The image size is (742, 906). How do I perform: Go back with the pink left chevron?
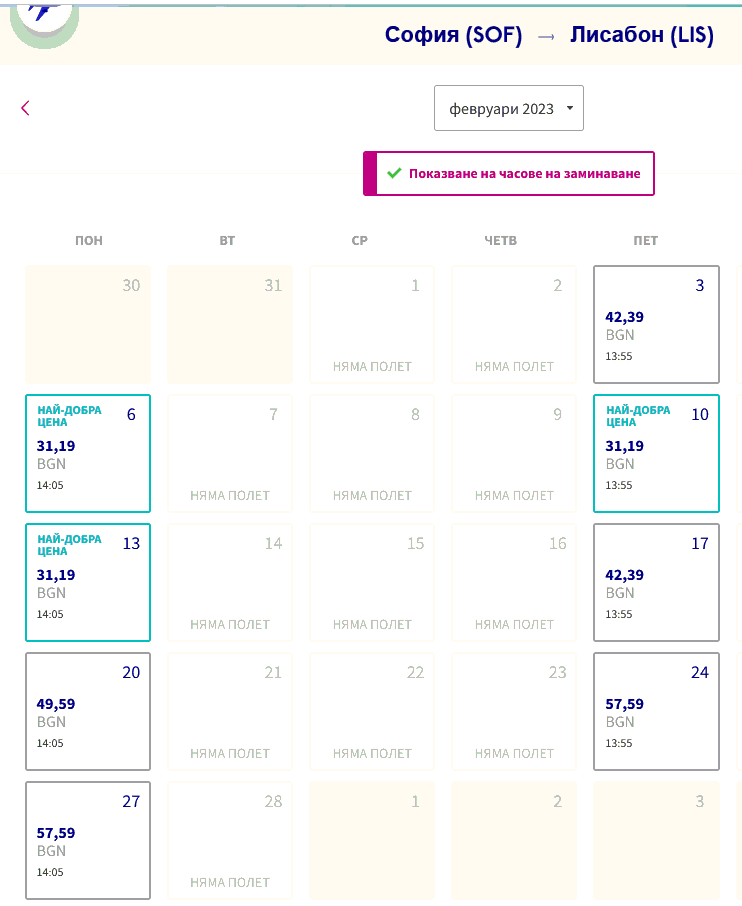coord(25,108)
